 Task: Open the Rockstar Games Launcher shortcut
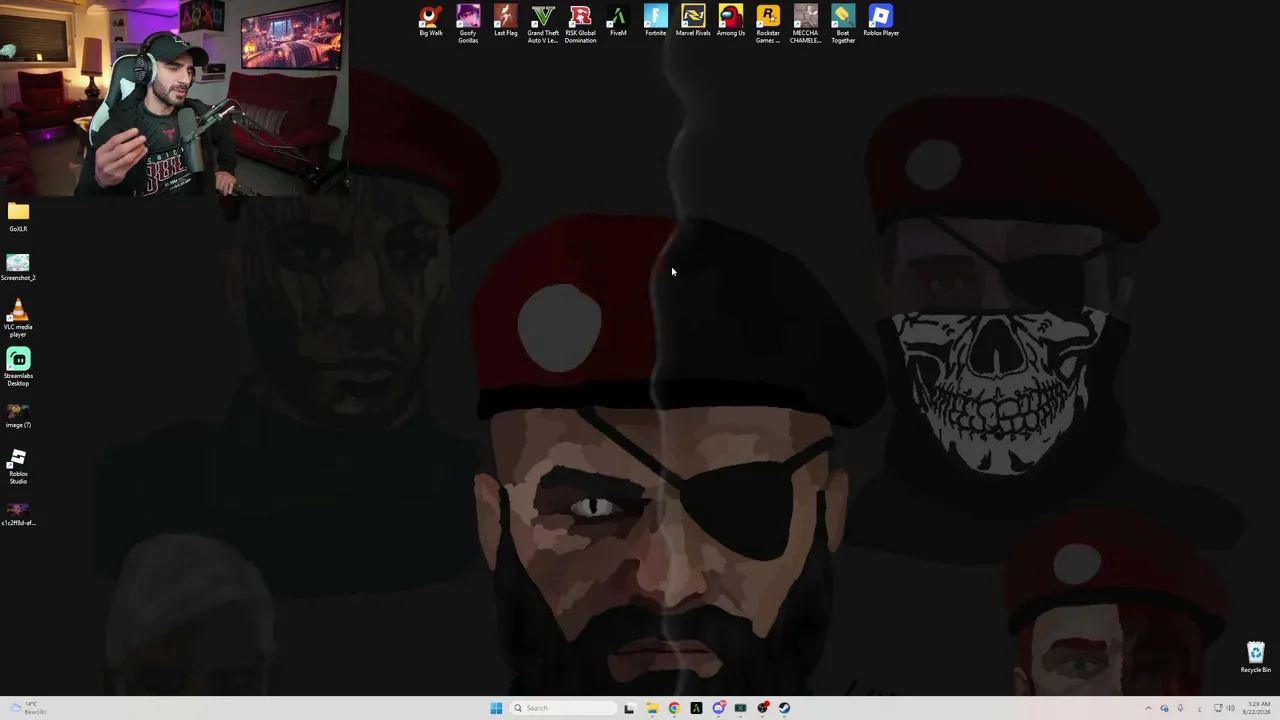coord(768,24)
